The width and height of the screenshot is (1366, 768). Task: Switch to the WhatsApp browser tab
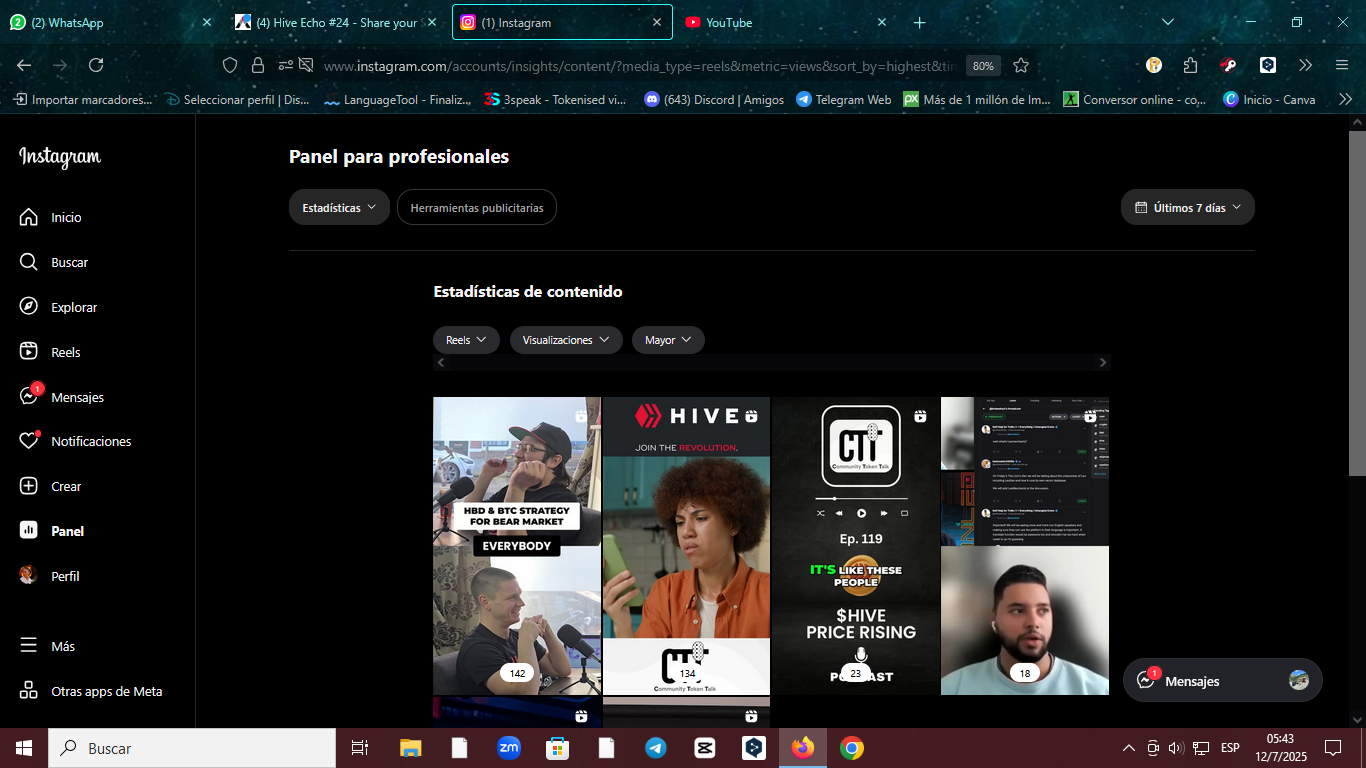click(110, 22)
